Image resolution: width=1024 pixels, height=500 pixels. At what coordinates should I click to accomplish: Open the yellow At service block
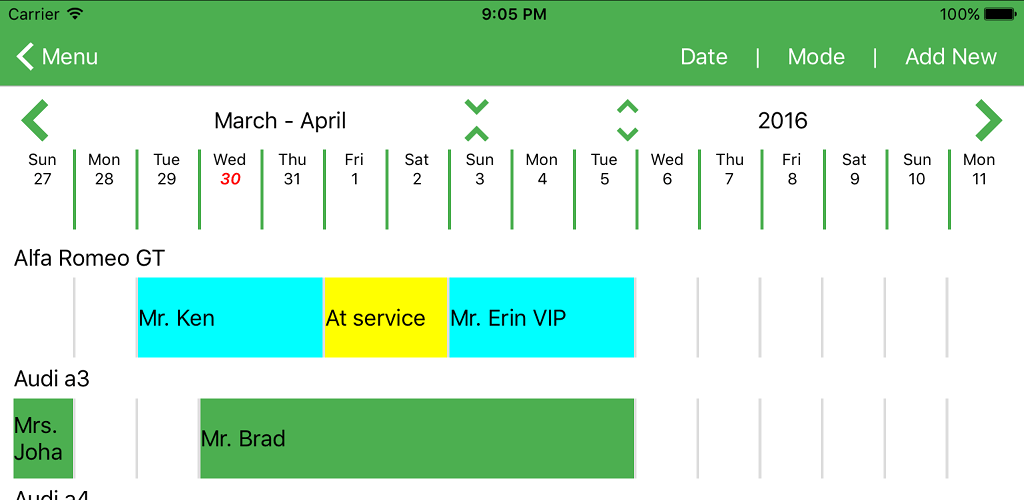click(386, 317)
